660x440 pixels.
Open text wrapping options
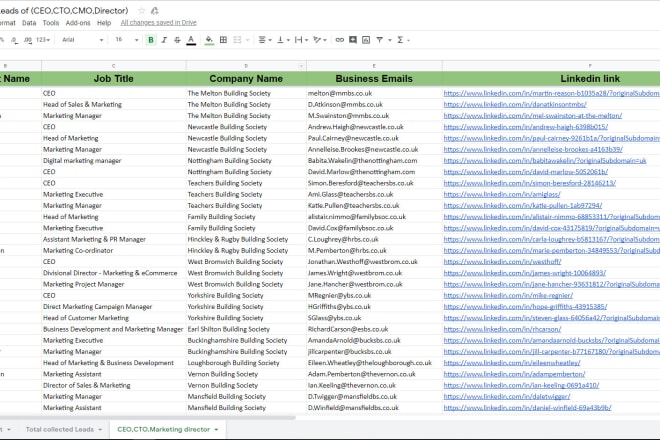click(x=301, y=40)
